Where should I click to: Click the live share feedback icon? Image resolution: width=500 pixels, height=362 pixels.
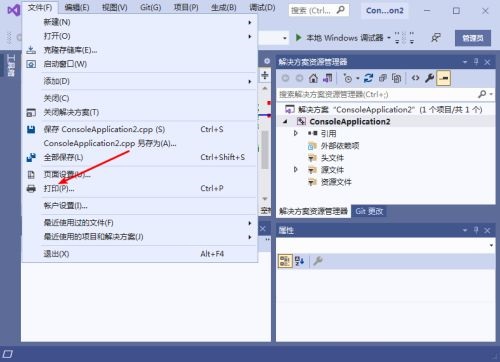click(436, 38)
